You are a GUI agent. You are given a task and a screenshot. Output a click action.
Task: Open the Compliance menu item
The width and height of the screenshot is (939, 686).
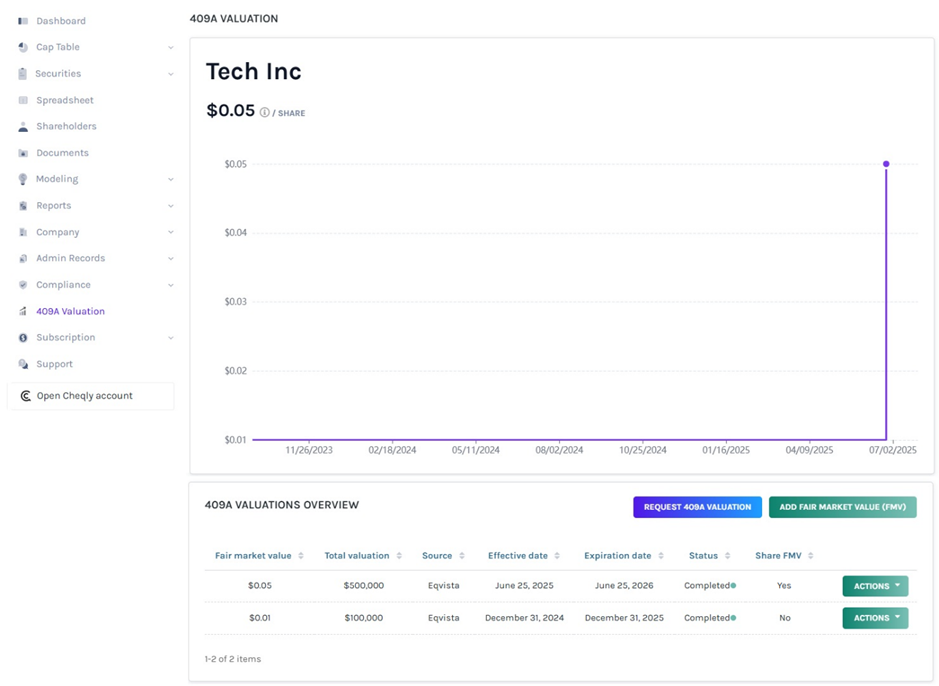[63, 285]
